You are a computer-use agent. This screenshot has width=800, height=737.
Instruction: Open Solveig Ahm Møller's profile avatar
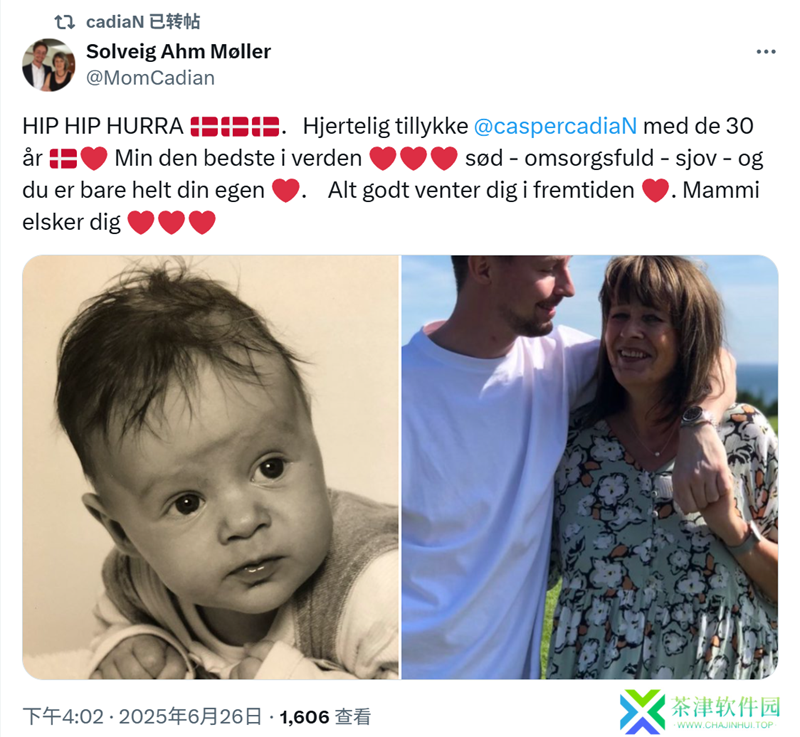[x=48, y=65]
